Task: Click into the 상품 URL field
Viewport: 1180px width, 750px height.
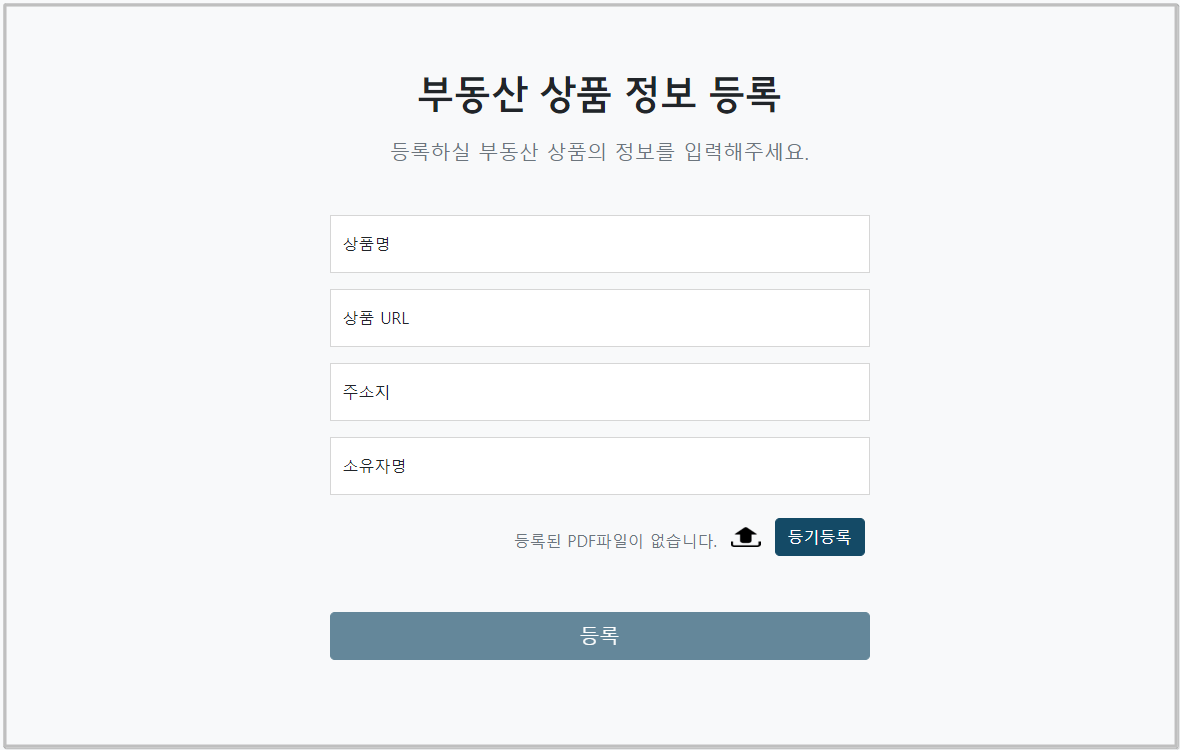Action: coord(599,318)
